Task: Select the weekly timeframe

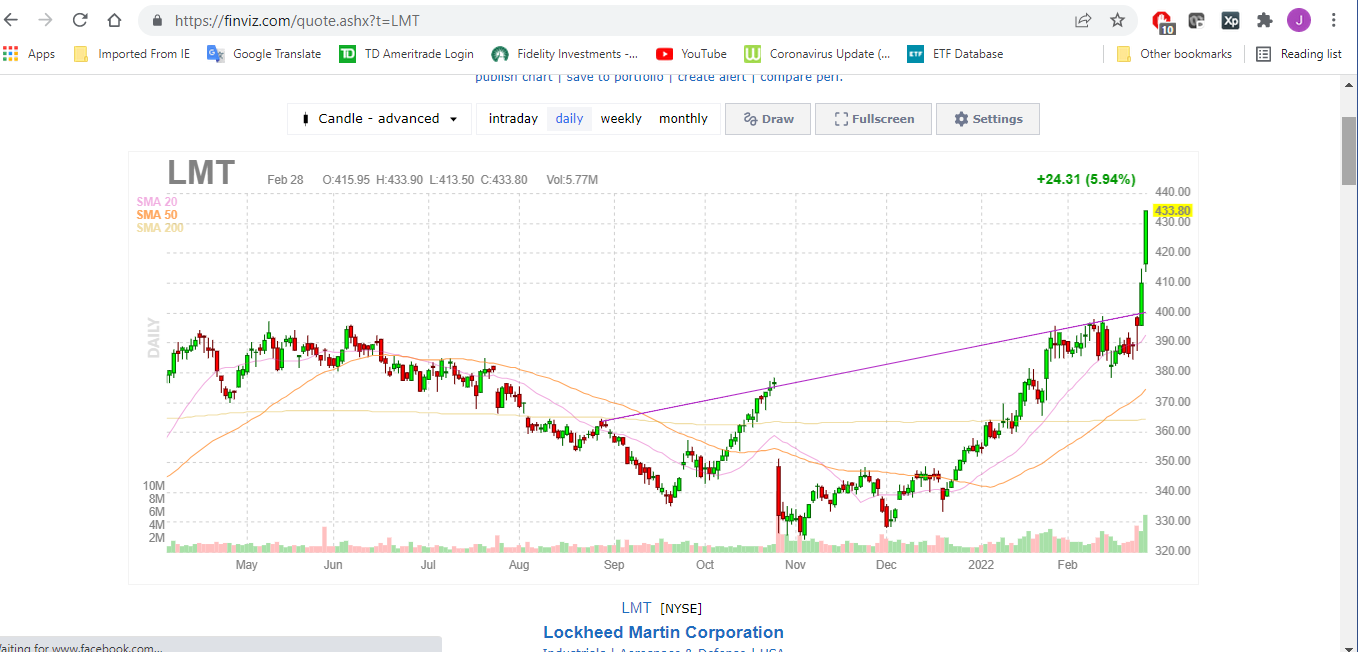Action: click(x=621, y=119)
